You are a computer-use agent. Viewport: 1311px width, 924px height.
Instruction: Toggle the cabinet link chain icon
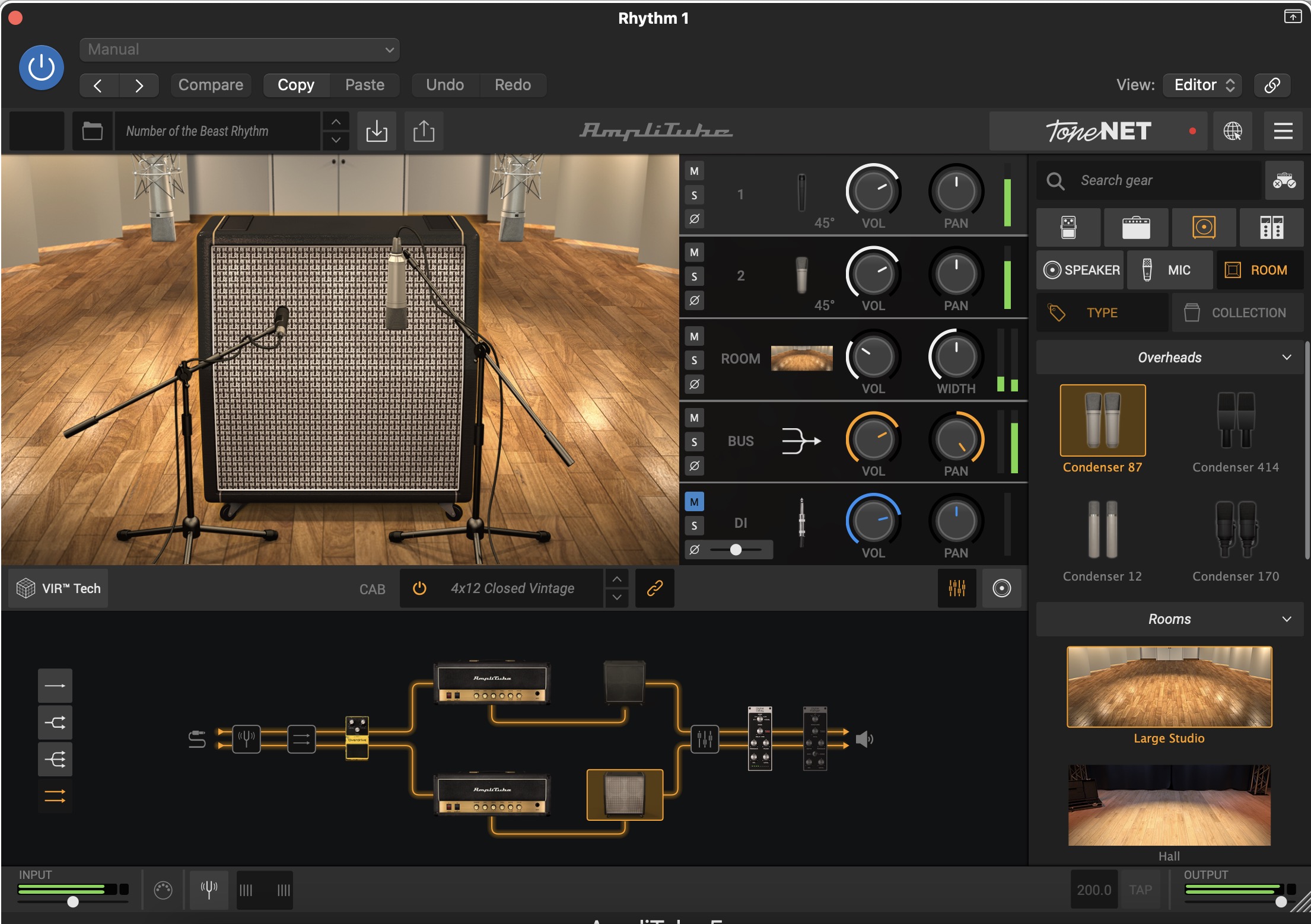pos(654,588)
